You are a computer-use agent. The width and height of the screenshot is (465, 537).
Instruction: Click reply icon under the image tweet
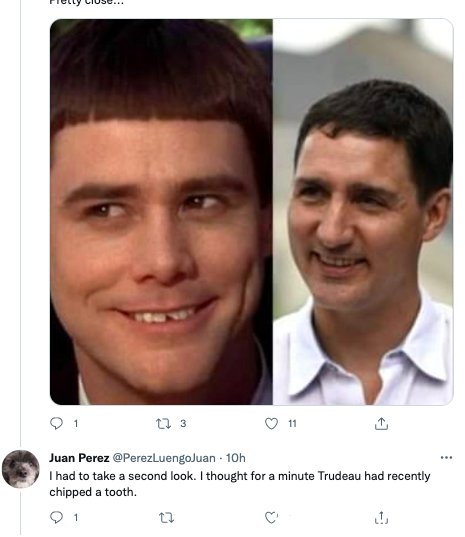(56, 424)
